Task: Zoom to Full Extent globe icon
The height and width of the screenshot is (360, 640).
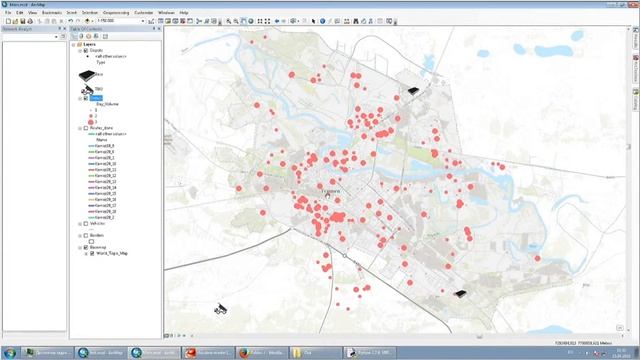Action: (x=251, y=21)
